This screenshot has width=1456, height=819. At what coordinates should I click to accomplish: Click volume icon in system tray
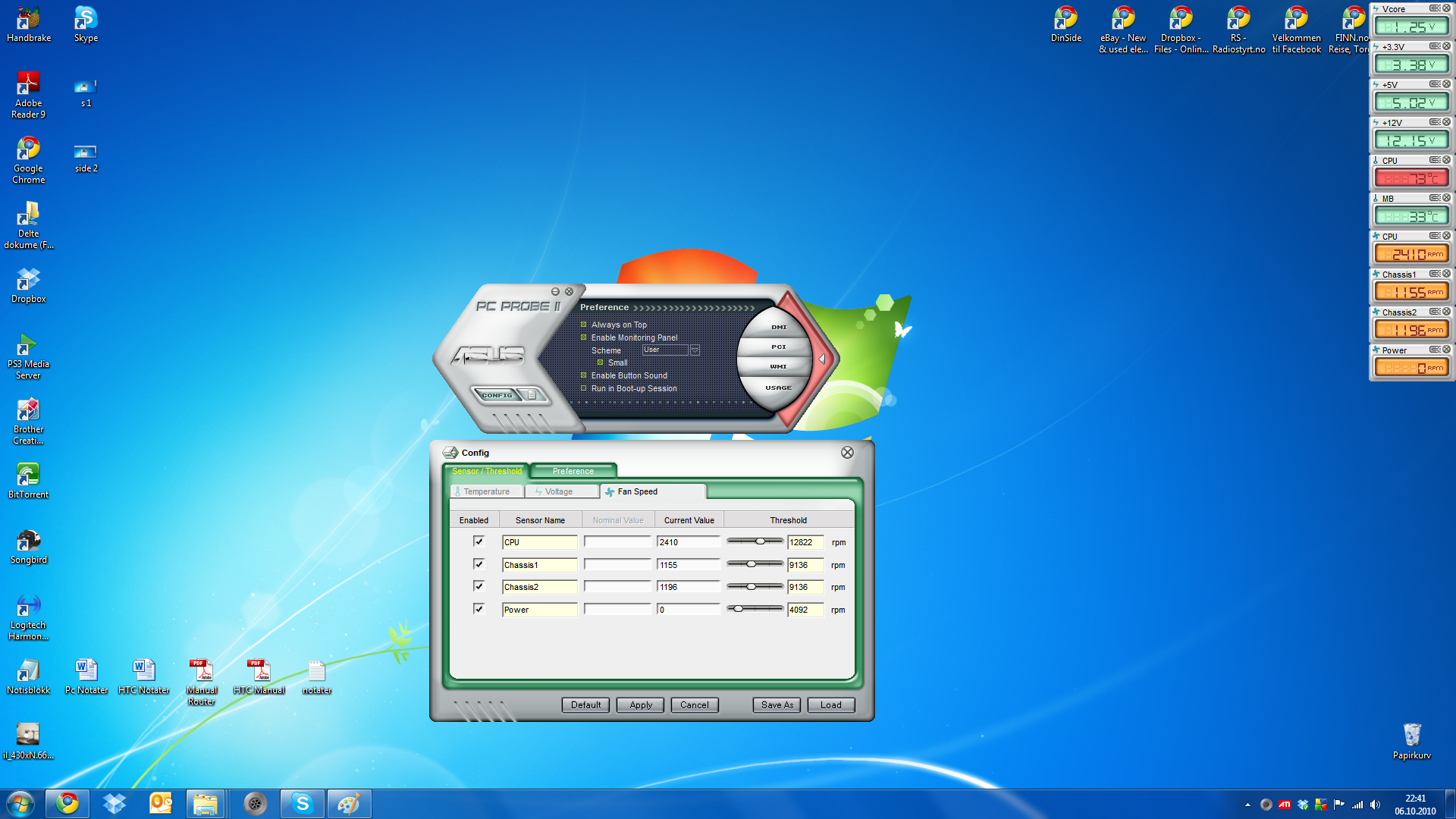(1375, 805)
